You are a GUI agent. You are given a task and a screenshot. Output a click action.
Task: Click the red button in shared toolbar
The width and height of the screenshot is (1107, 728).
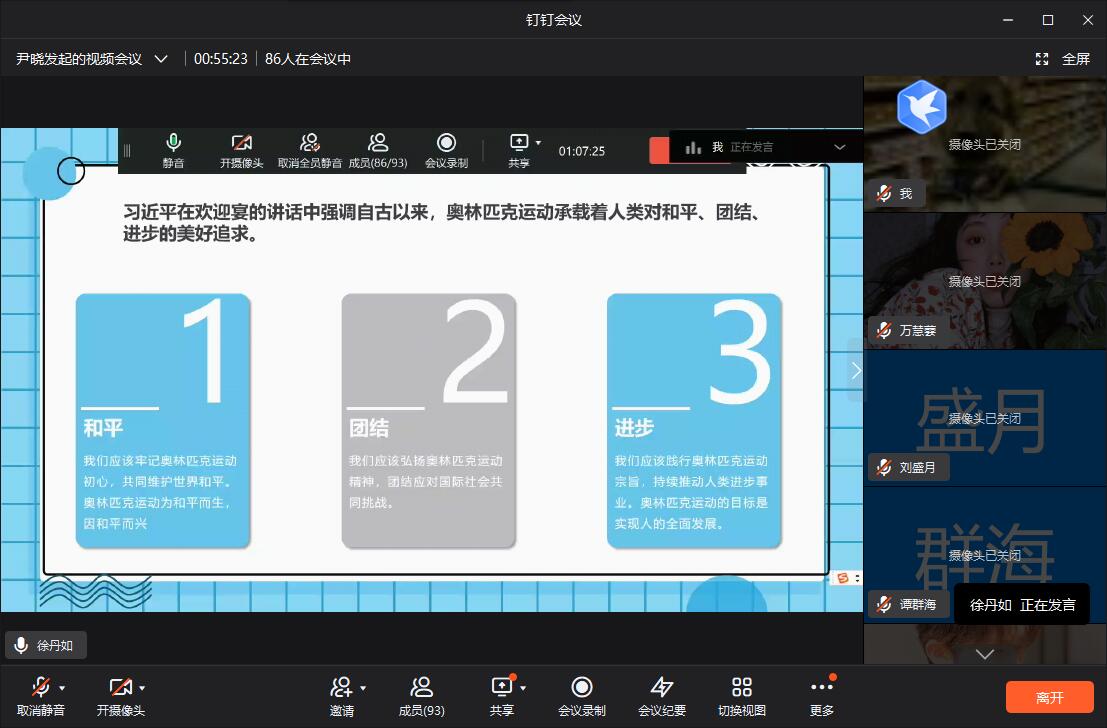659,150
